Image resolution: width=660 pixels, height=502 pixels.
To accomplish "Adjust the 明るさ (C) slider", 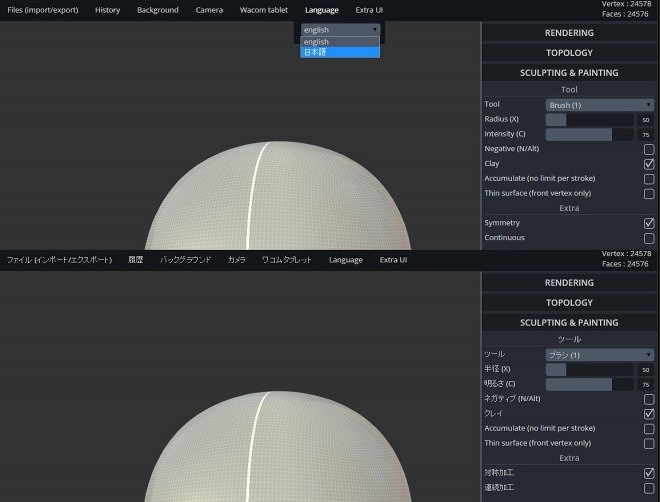I will [590, 384].
